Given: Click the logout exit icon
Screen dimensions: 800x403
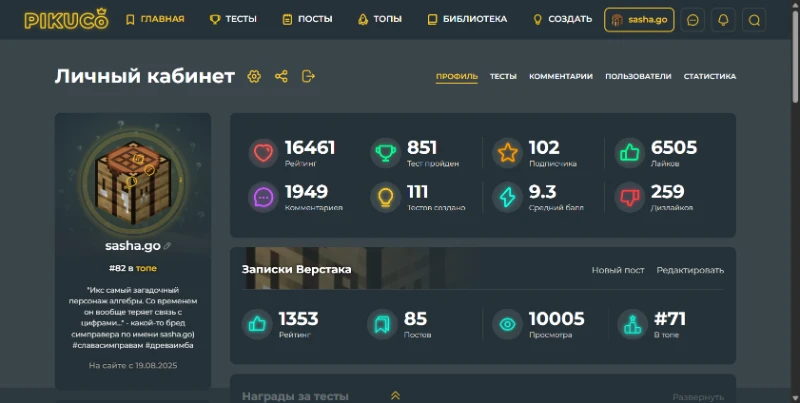Looking at the screenshot, I should coord(308,77).
